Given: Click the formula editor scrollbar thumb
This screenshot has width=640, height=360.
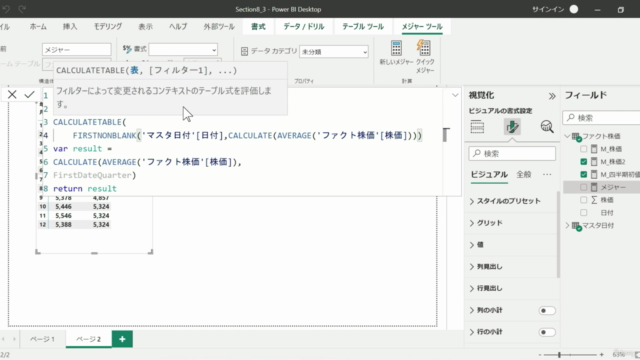Looking at the screenshot, I should 446,135.
